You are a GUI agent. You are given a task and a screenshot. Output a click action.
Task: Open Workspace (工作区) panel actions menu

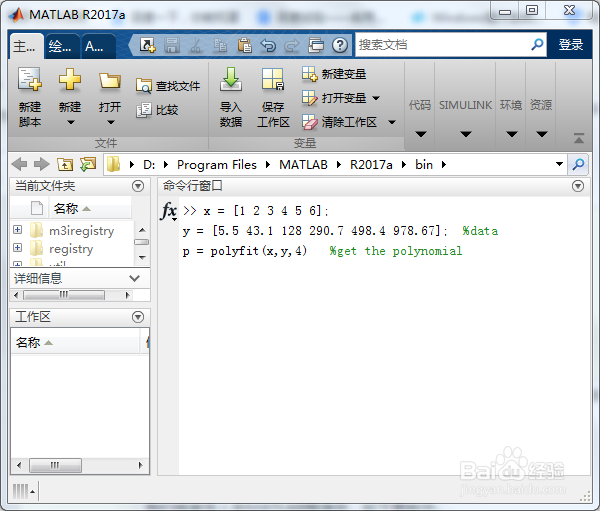pos(138,317)
